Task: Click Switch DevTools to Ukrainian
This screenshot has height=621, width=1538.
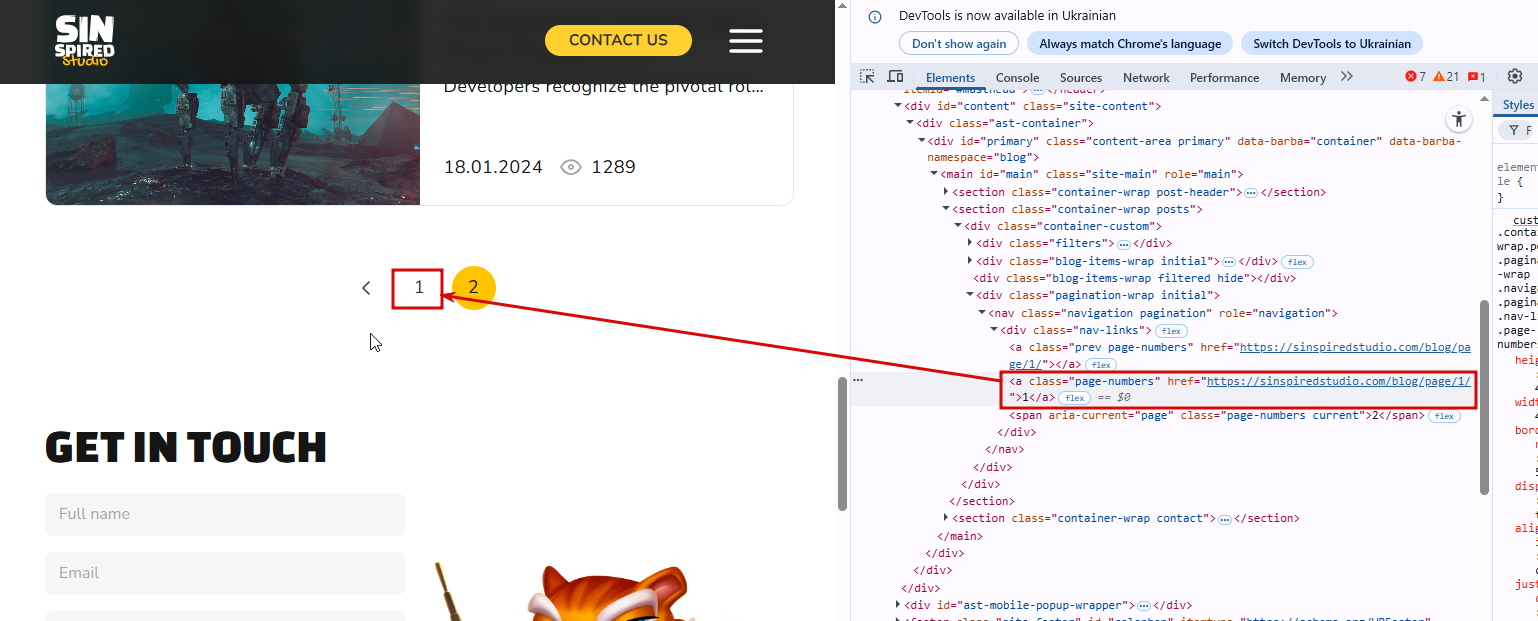Action: [x=1332, y=44]
